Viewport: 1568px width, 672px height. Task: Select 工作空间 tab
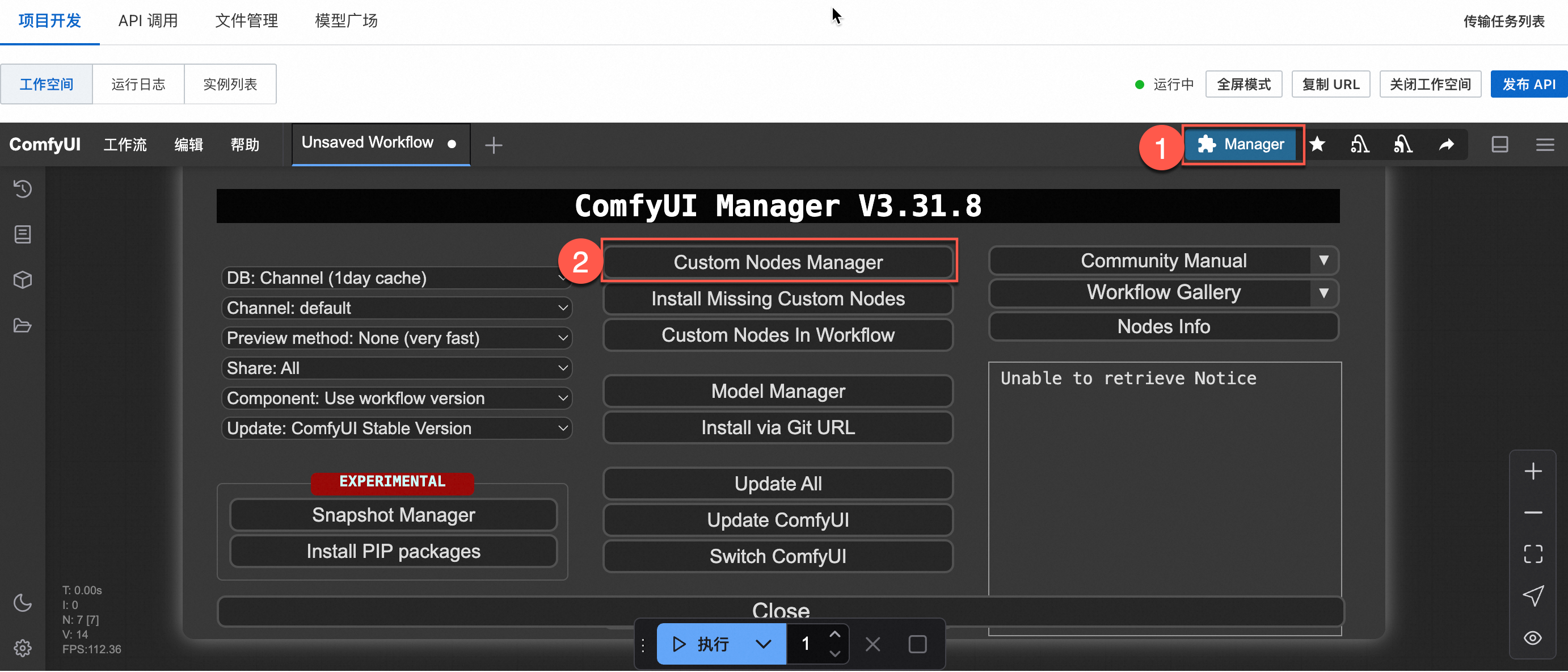pos(47,84)
